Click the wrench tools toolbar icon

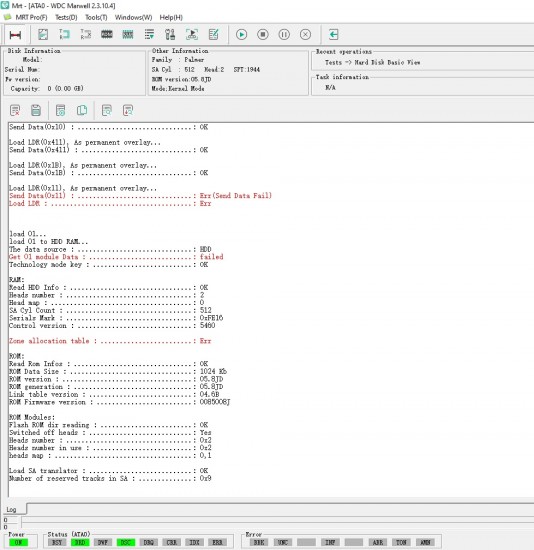170,34
